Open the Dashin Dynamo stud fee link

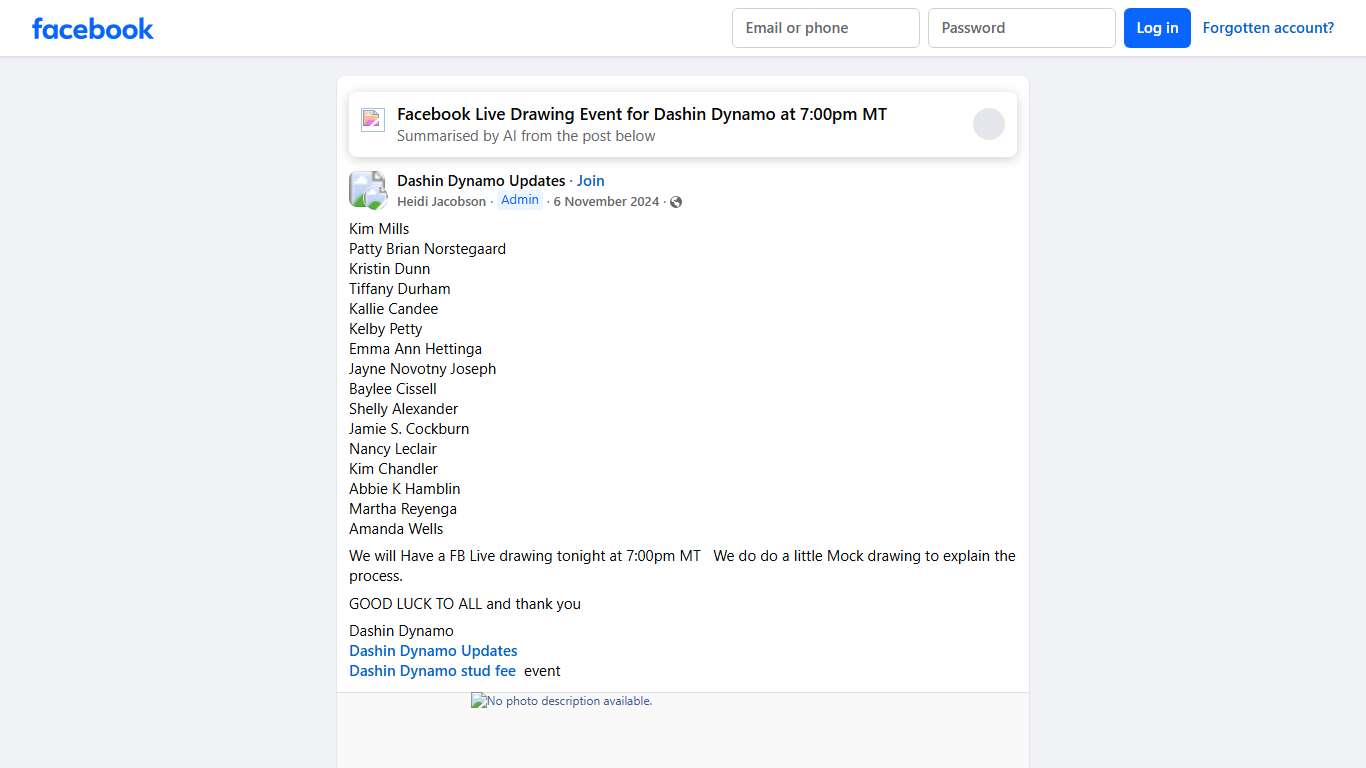[x=432, y=671]
